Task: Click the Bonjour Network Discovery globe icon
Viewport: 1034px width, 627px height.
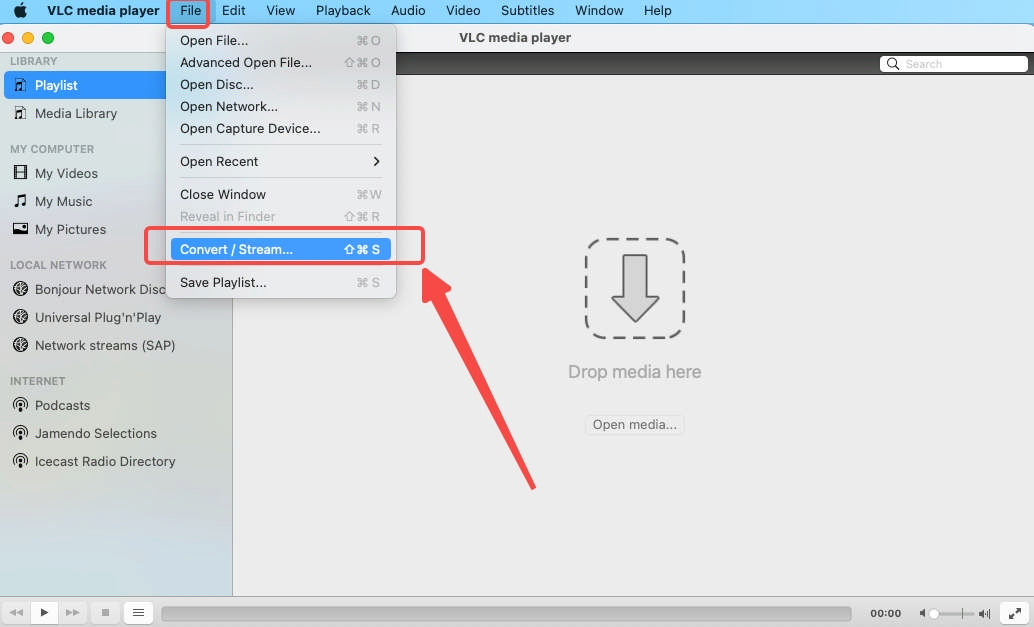Action: (x=20, y=289)
